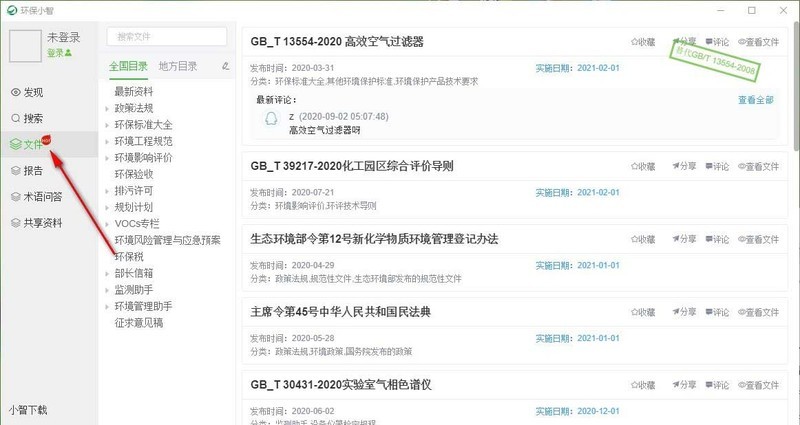Expand the VOCs专栏 tree node
800x425 pixels.
pyautogui.click(x=107, y=224)
